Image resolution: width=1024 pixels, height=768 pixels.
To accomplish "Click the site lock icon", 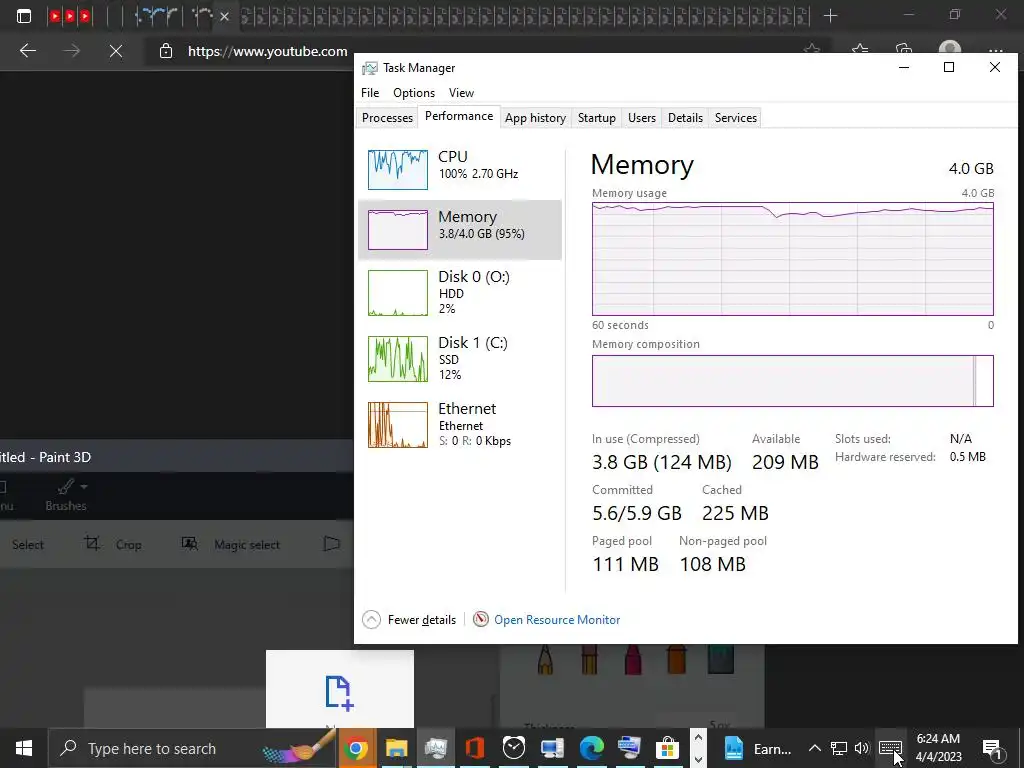I will pyautogui.click(x=166, y=51).
